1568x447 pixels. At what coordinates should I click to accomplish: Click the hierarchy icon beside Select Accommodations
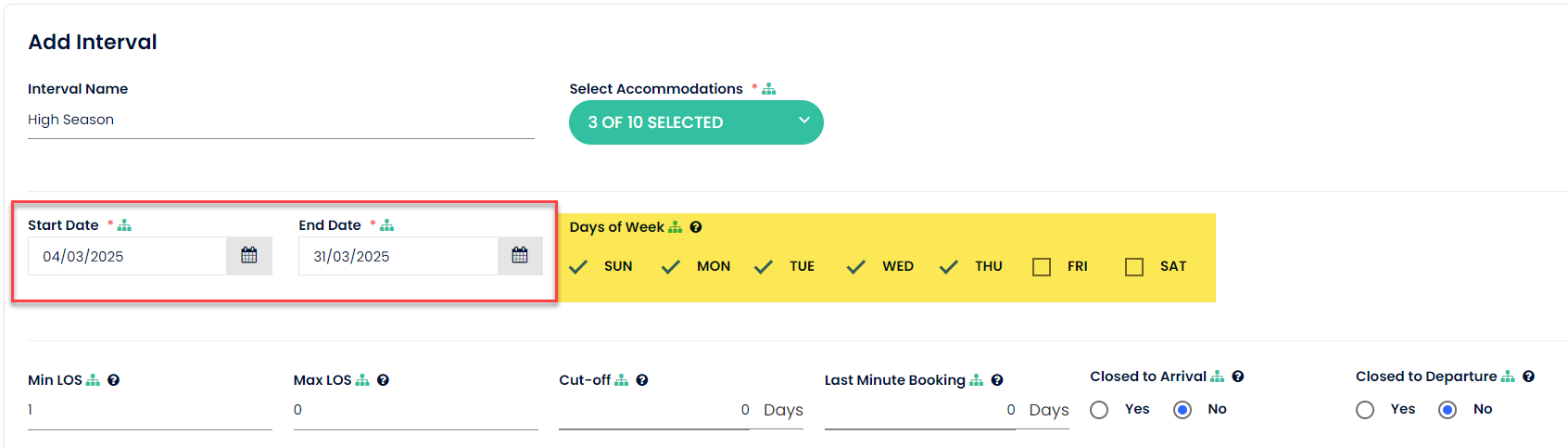769,89
